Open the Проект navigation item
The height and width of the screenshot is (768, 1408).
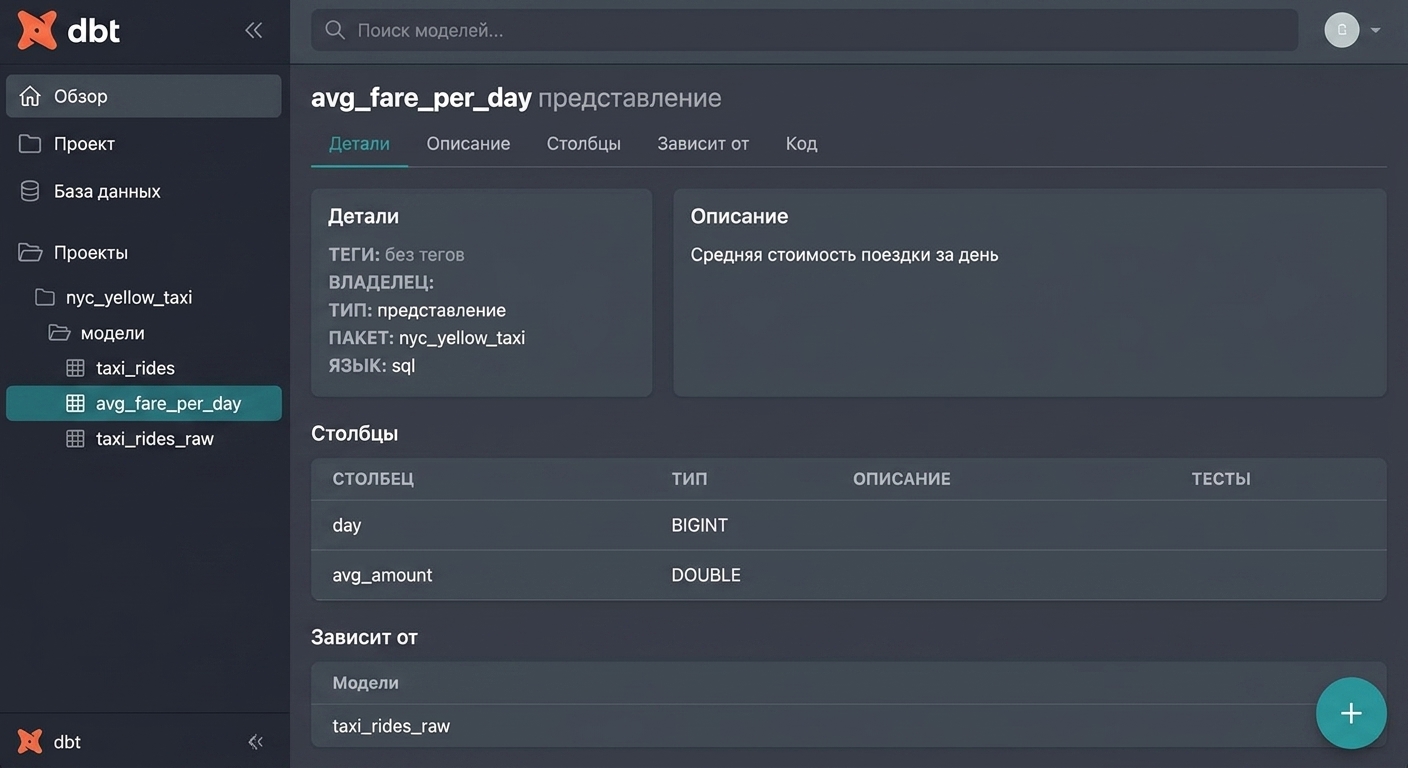tap(144, 144)
